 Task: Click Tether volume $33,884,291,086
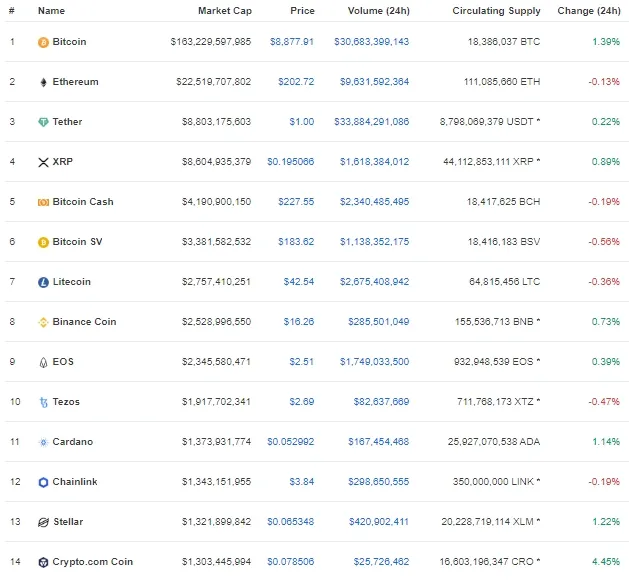371,122
